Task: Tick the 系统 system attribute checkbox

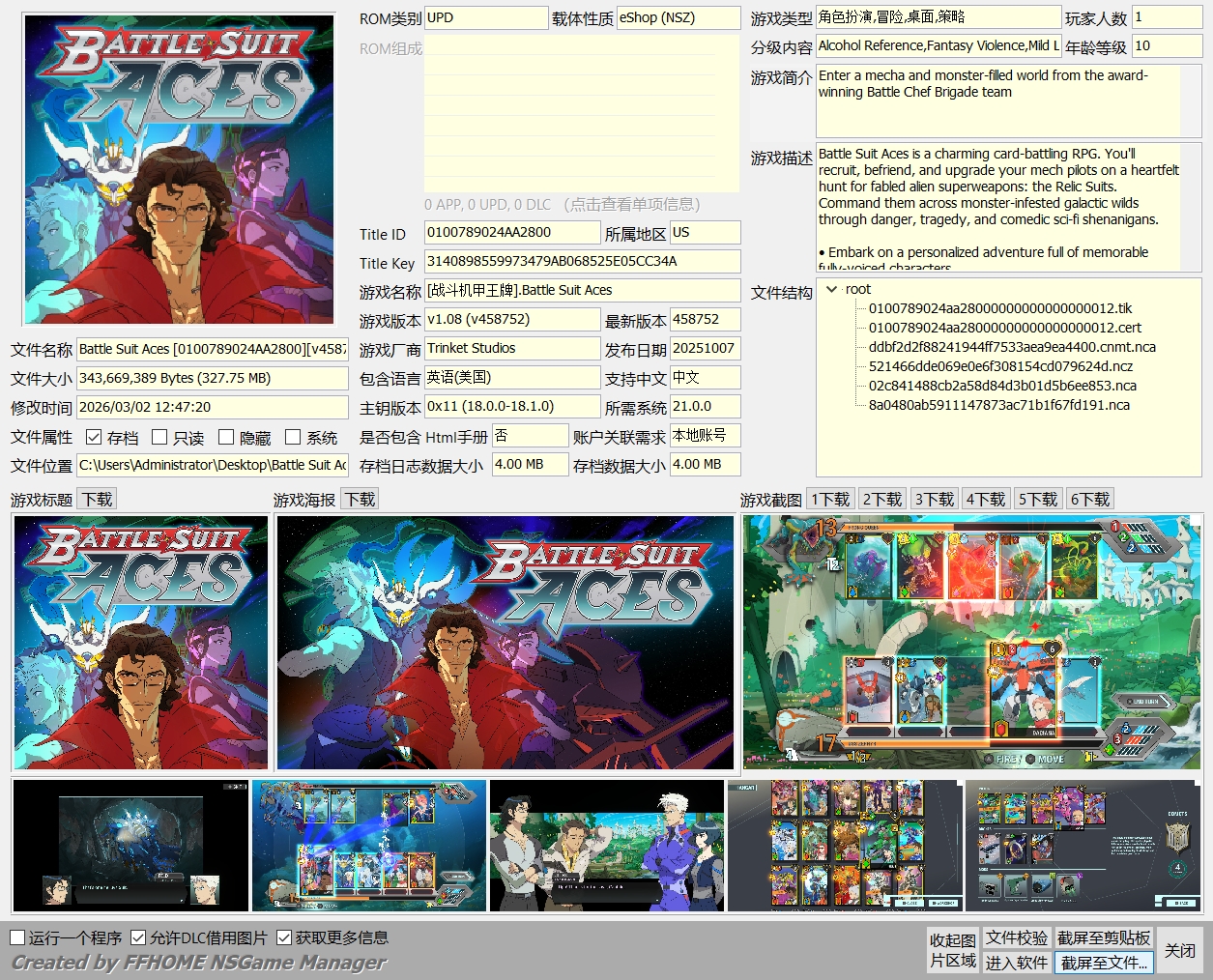Action: point(293,437)
